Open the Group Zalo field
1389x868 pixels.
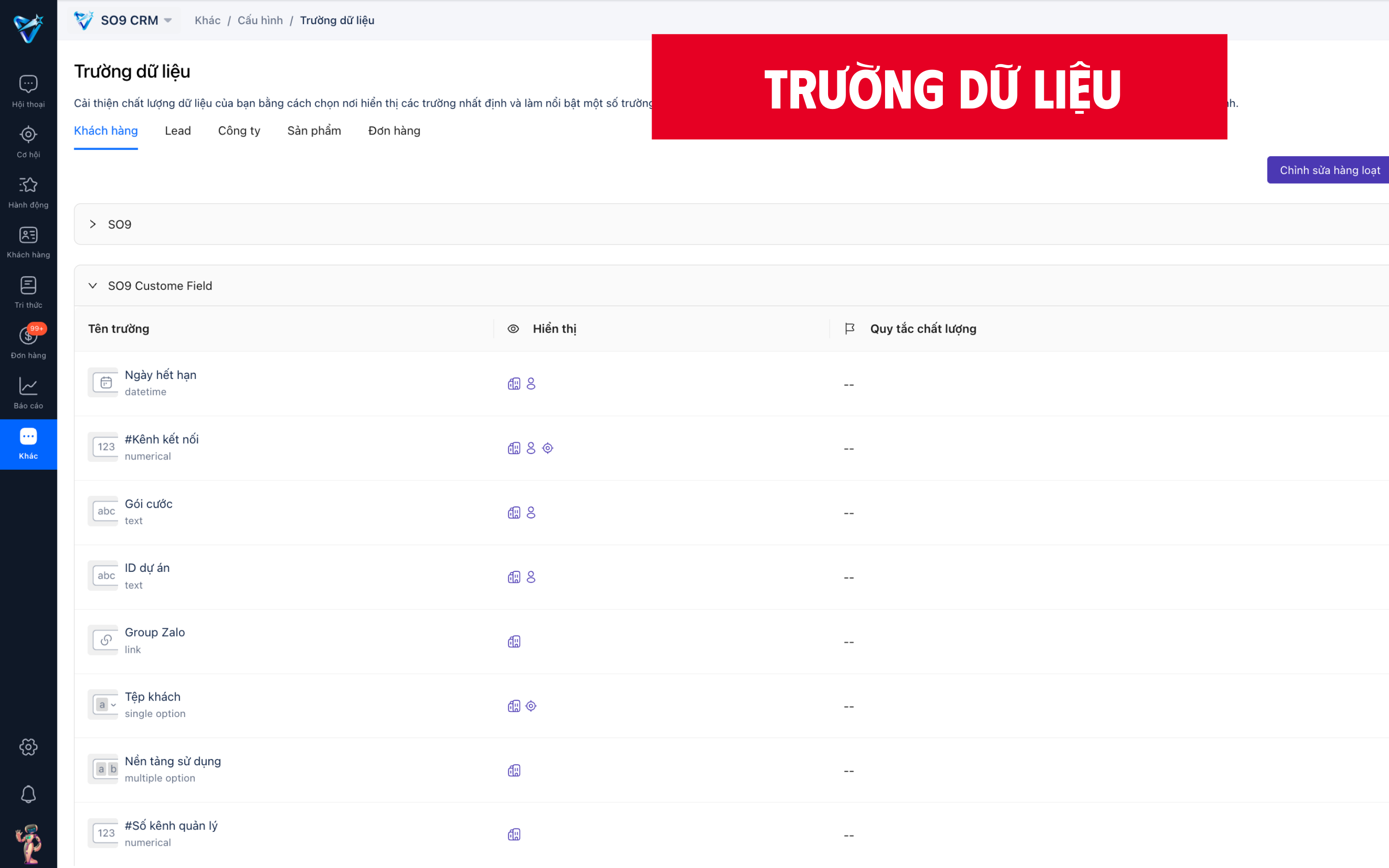tap(155, 633)
